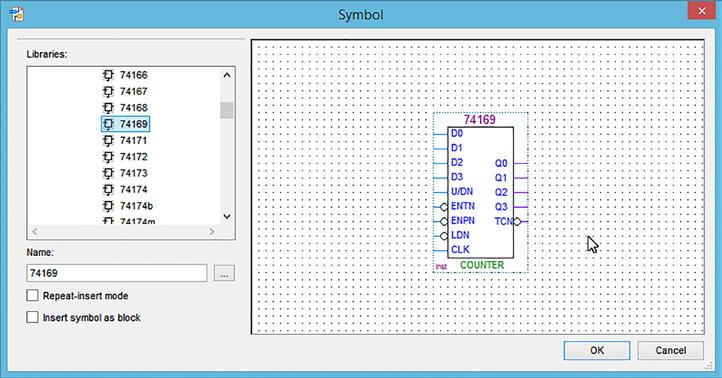Click the Cancel button
Screen dimensions: 722x378
[670, 350]
